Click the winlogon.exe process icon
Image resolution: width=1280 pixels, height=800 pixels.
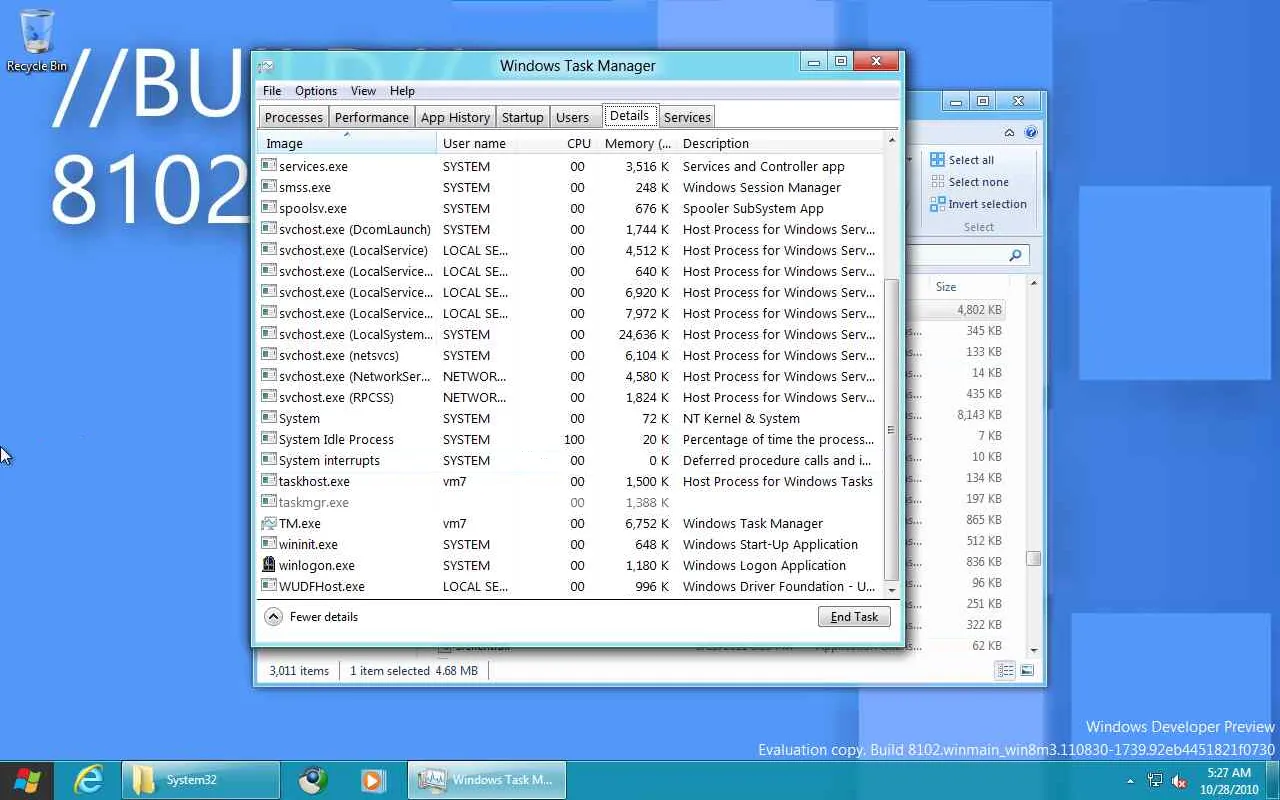tap(268, 565)
